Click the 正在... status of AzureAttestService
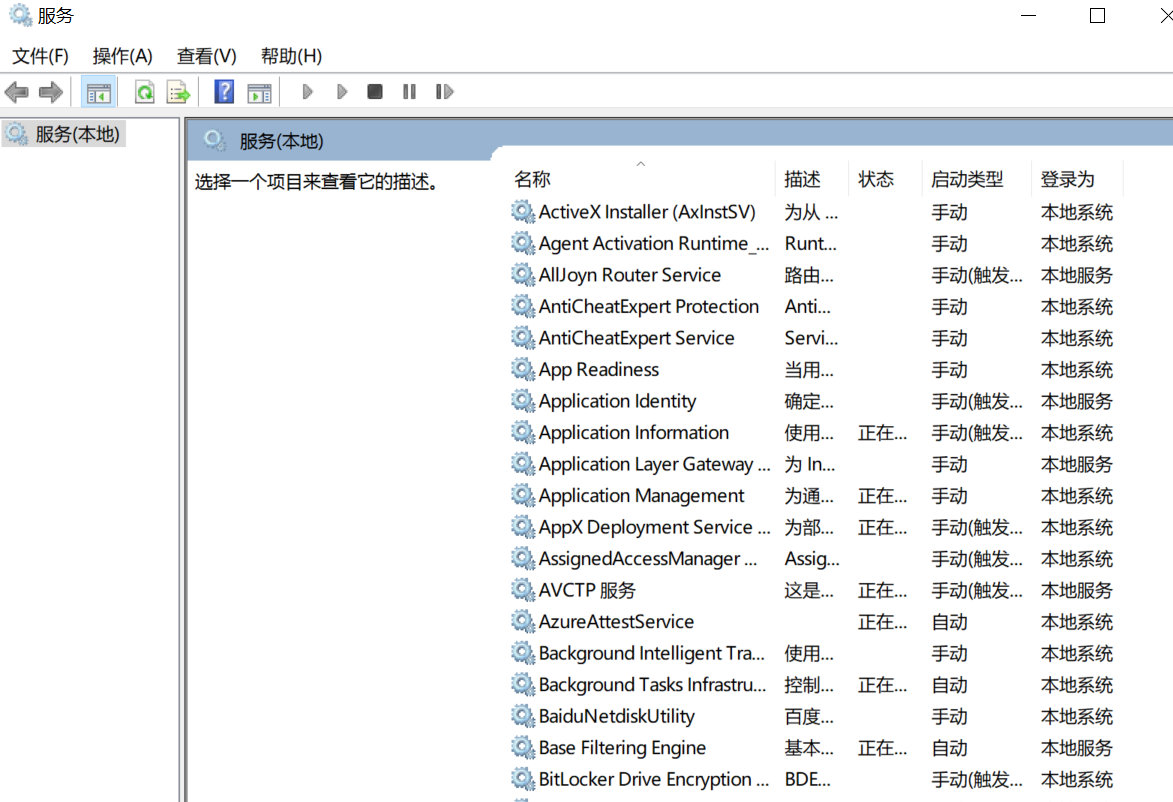 click(x=883, y=622)
